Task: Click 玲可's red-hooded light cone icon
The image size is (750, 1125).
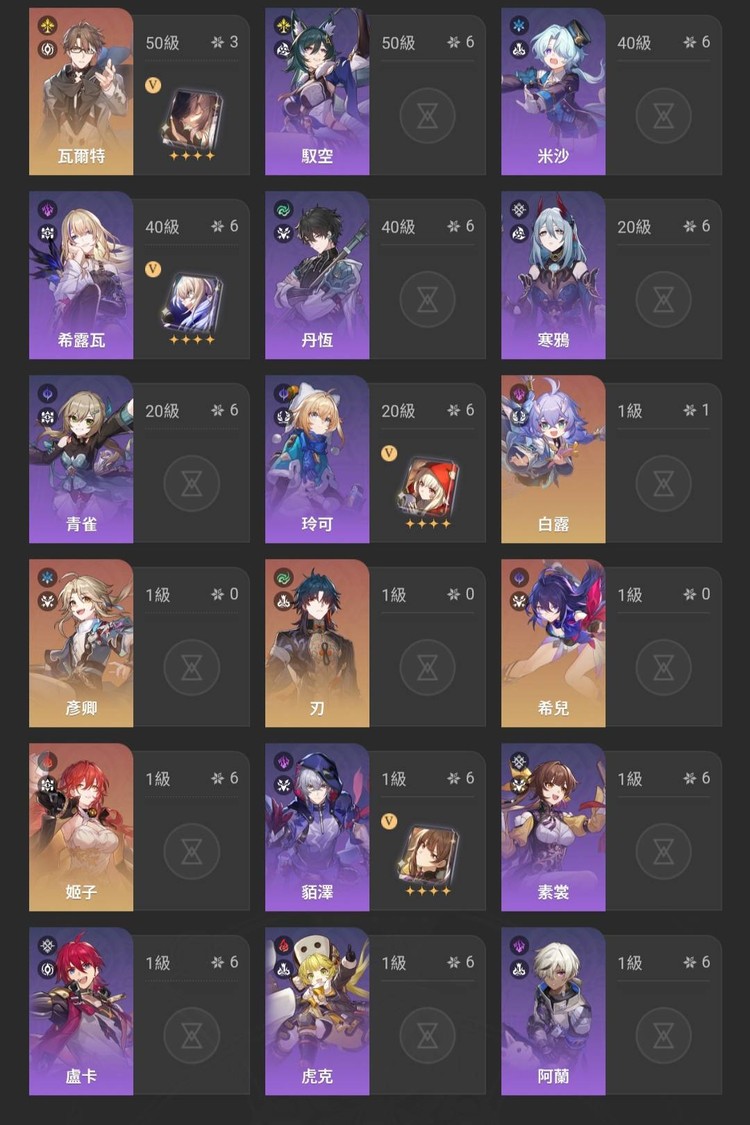Action: 427,488
